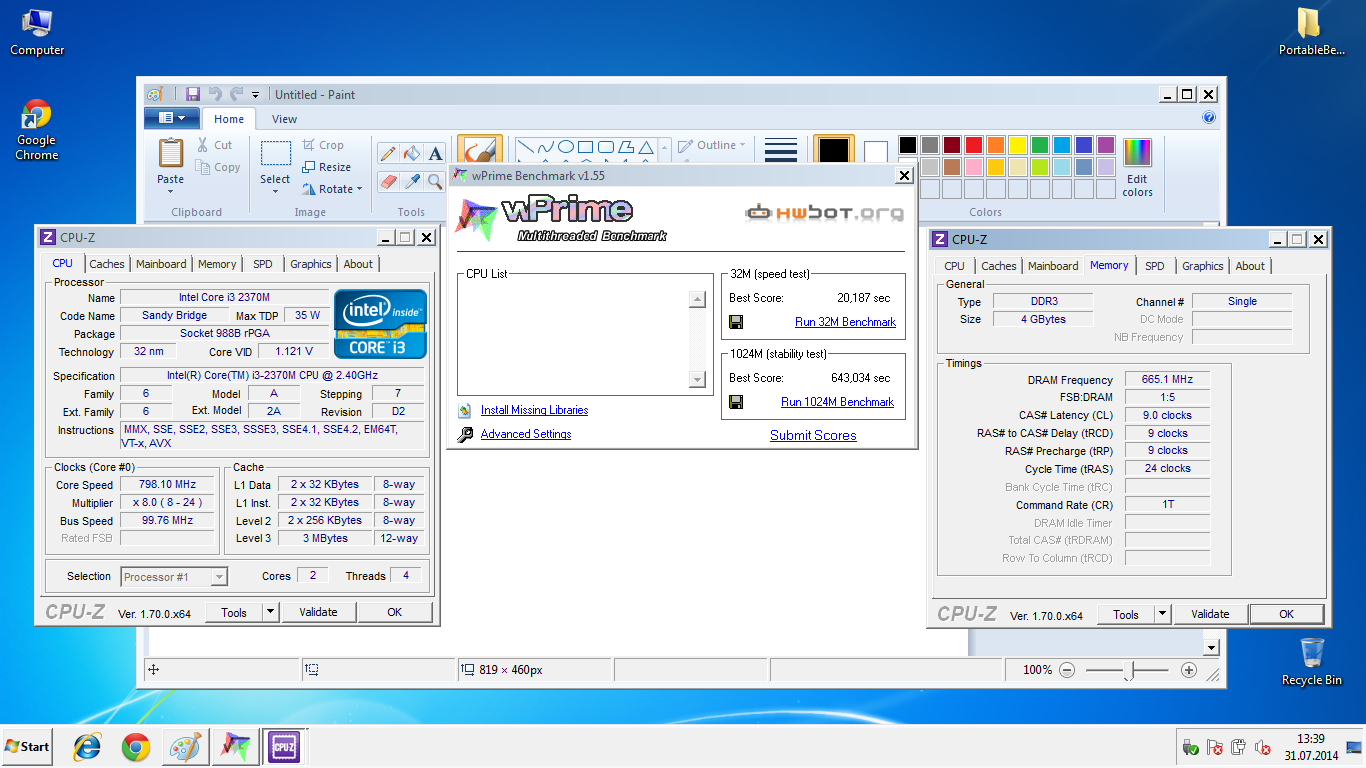Click the Run 1024M Benchmark link
The image size is (1366, 768).
pos(837,402)
